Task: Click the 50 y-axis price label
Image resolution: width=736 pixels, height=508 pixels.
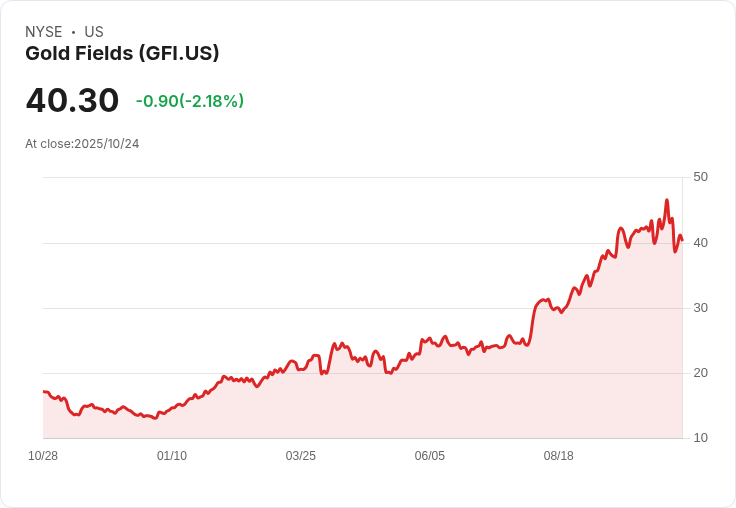Action: coord(700,177)
